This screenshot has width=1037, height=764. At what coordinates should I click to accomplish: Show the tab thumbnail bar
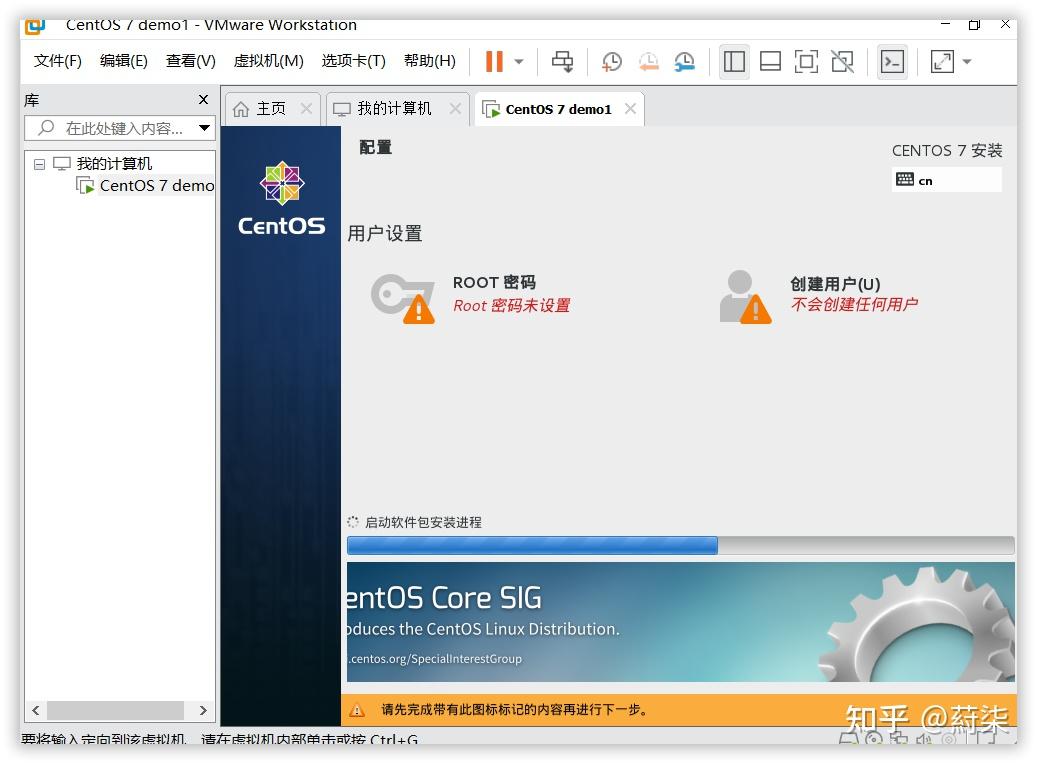770,61
